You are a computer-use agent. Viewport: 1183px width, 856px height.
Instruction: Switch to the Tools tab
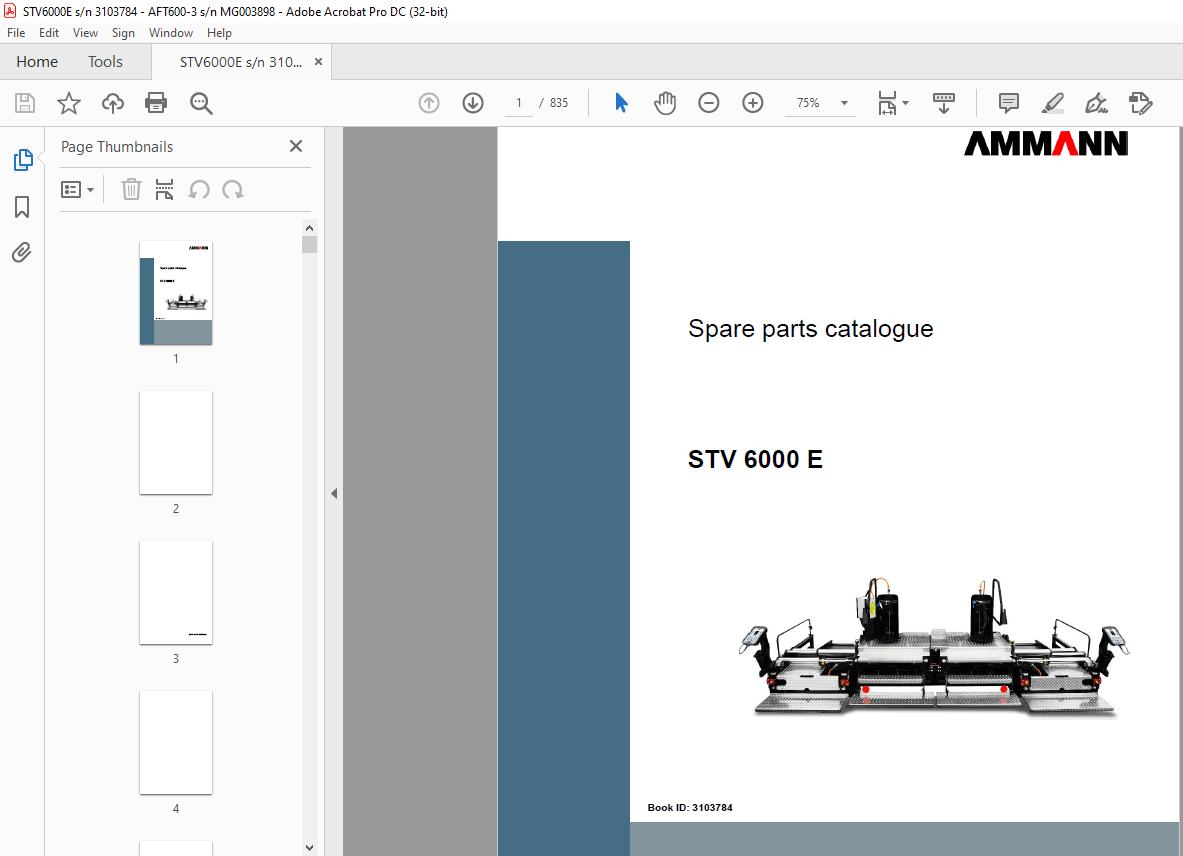pyautogui.click(x=105, y=62)
